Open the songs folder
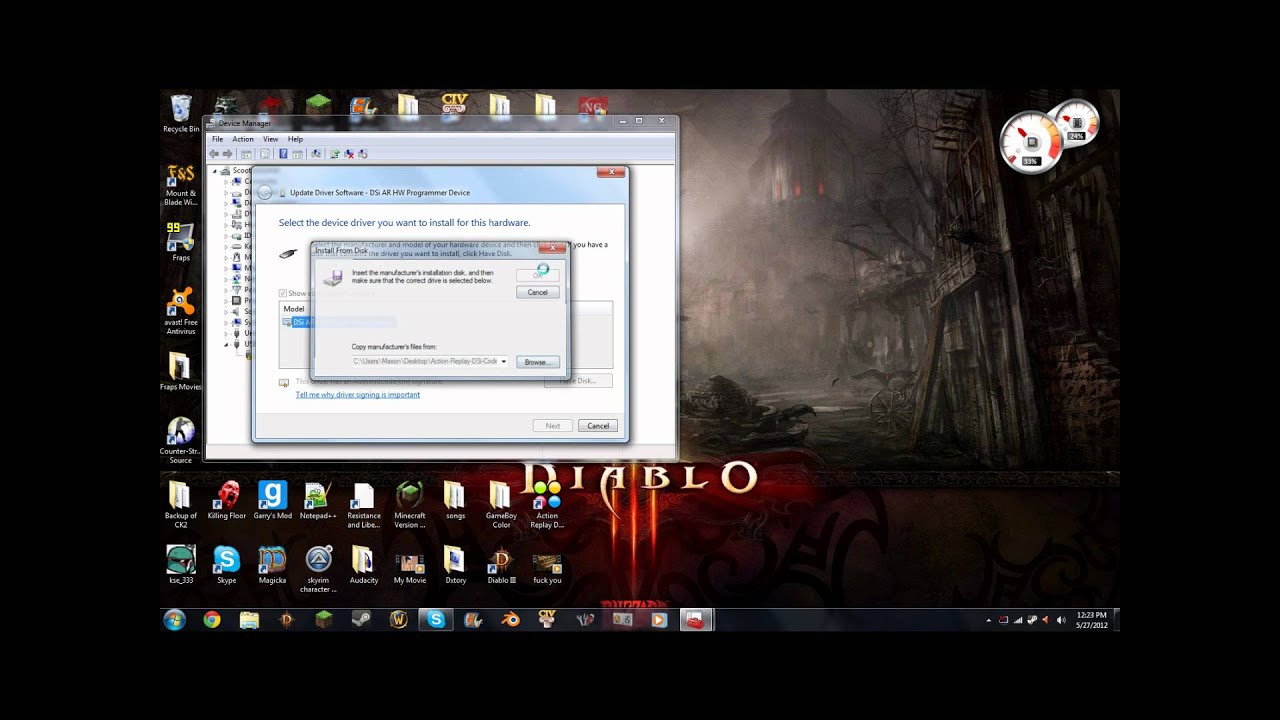The image size is (1280, 720). pyautogui.click(x=455, y=501)
